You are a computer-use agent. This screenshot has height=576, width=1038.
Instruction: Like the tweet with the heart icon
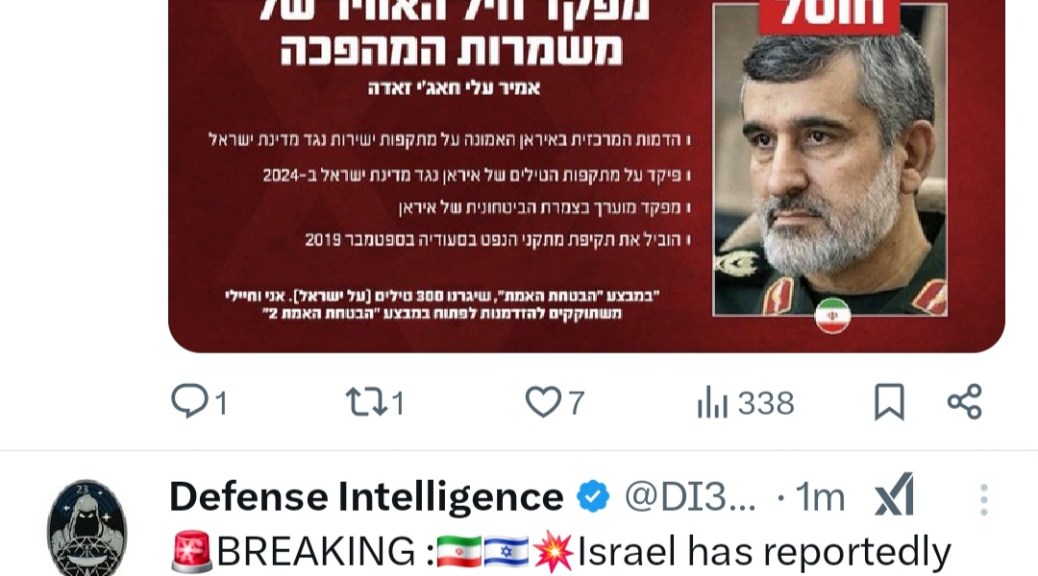[543, 402]
